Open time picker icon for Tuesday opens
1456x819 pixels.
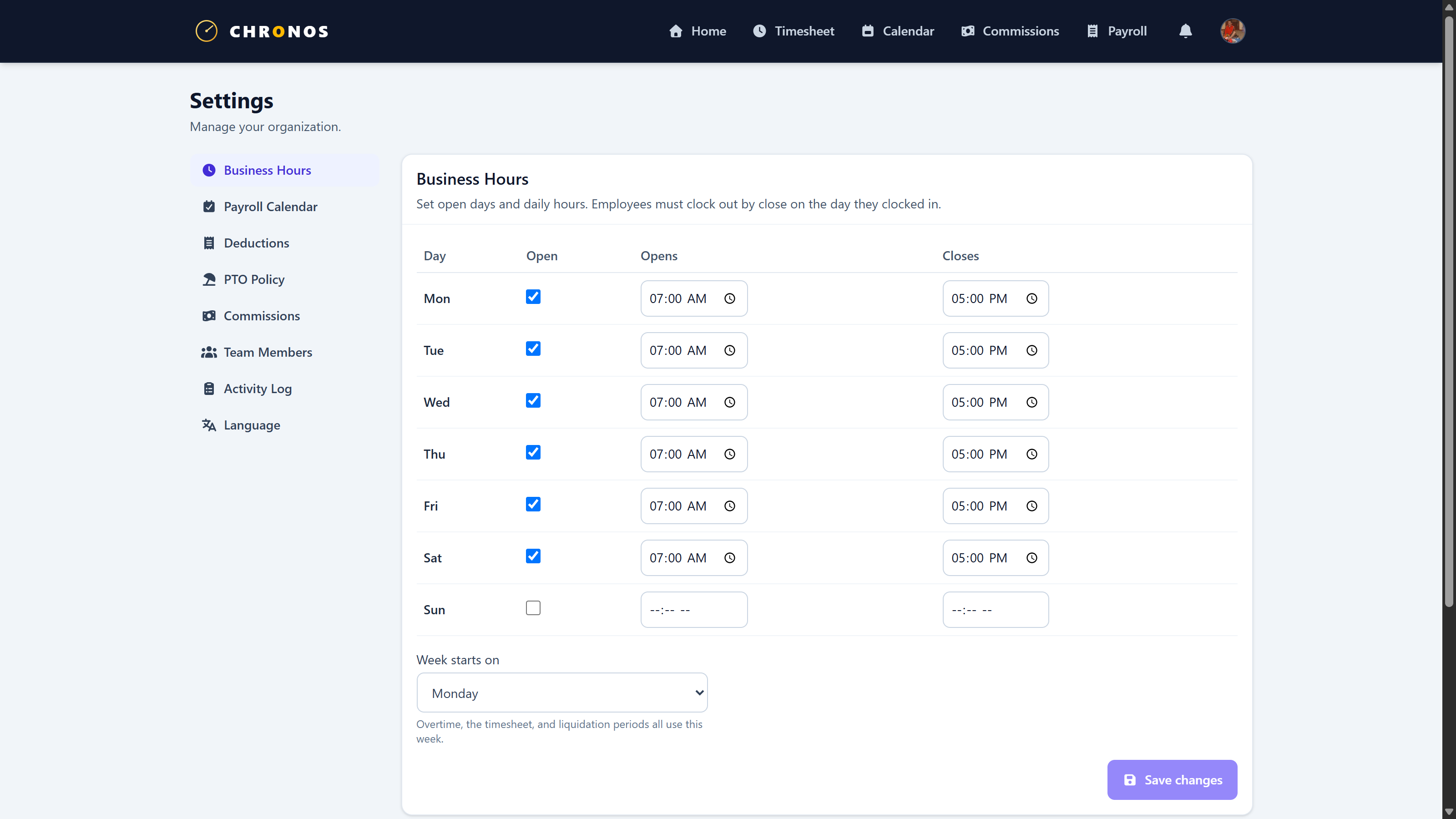click(x=730, y=350)
